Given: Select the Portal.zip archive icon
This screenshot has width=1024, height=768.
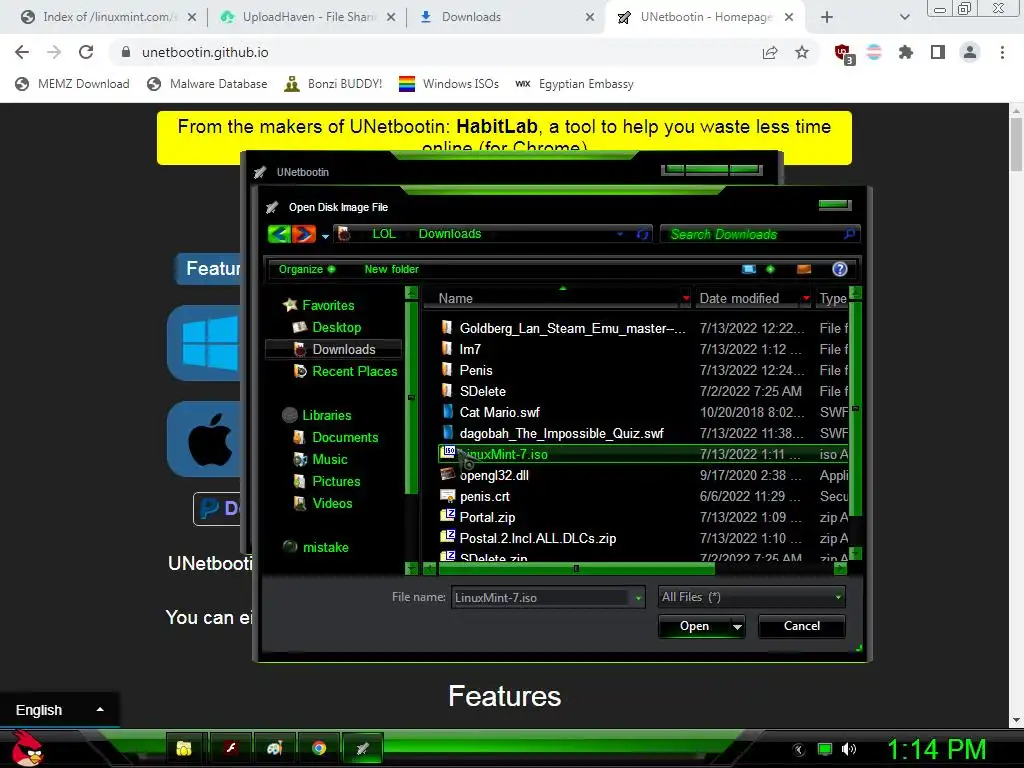Looking at the screenshot, I should click(x=448, y=516).
